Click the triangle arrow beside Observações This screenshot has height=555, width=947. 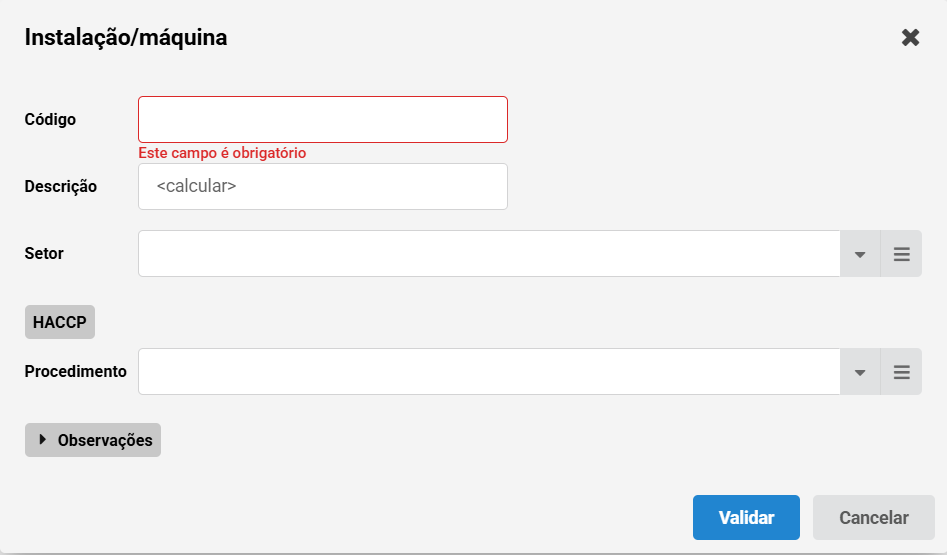(42, 440)
